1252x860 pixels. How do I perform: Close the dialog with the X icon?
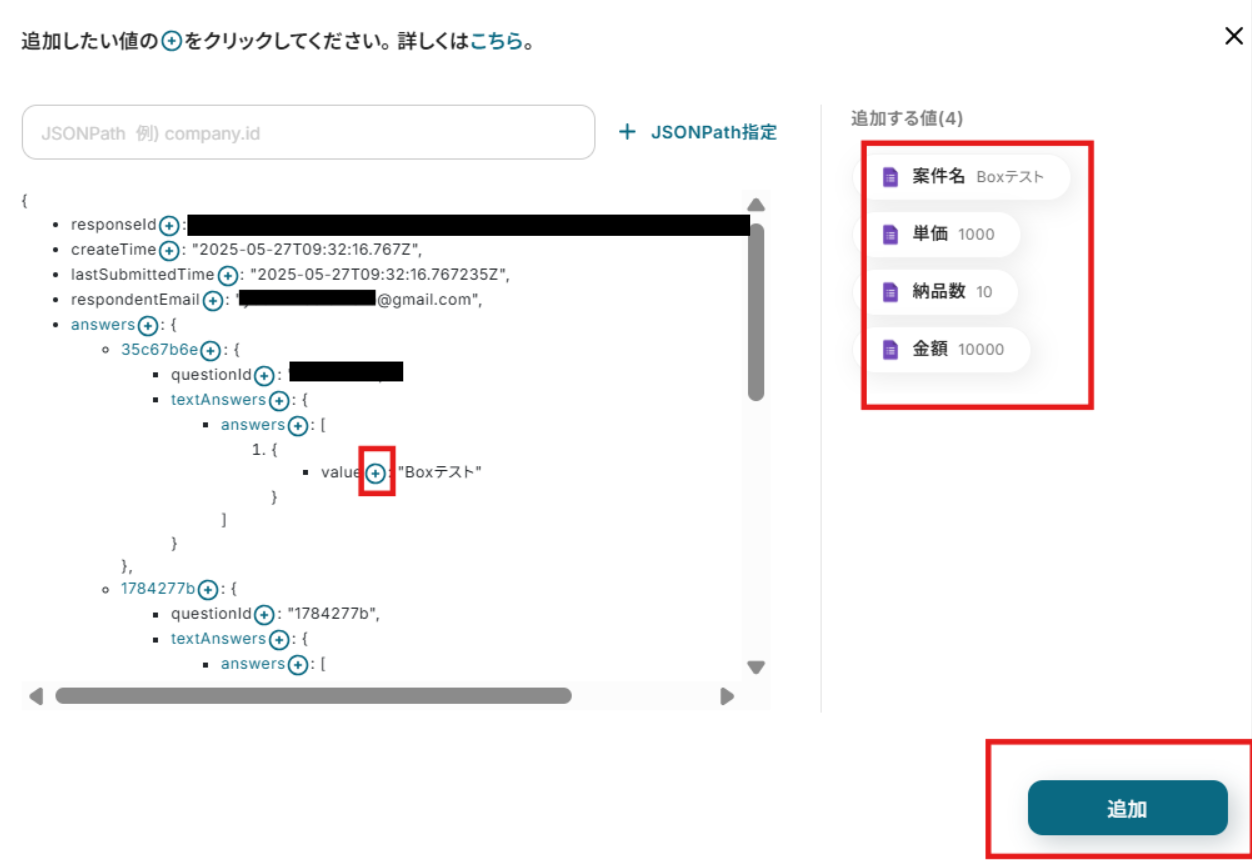(1234, 36)
